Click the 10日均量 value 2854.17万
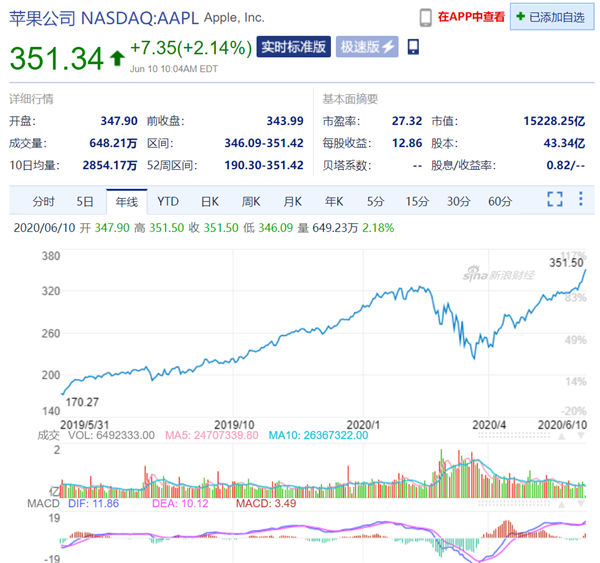Screen dimensions: 600x563 [110, 165]
